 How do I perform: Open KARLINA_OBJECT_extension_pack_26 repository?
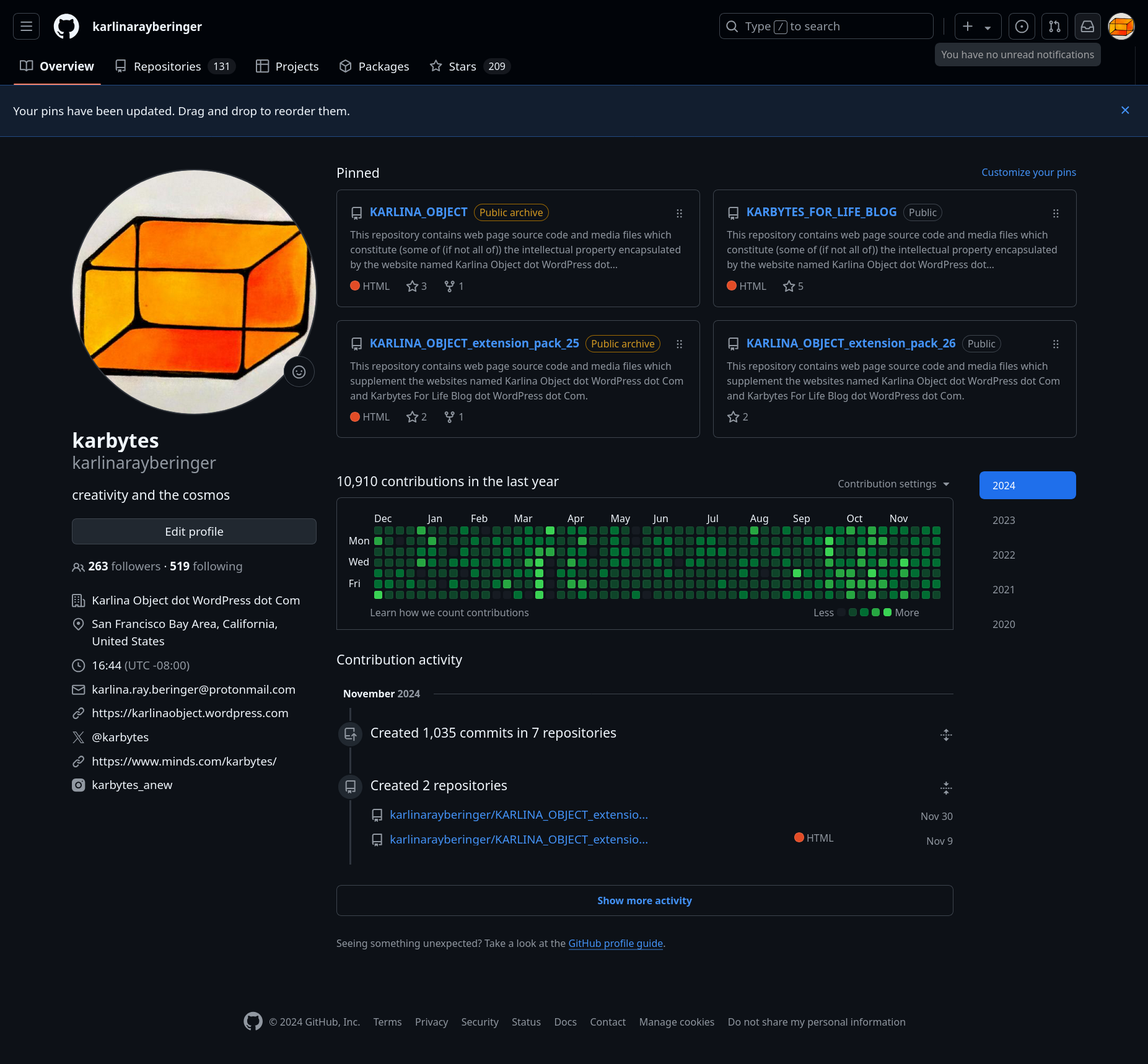(851, 343)
